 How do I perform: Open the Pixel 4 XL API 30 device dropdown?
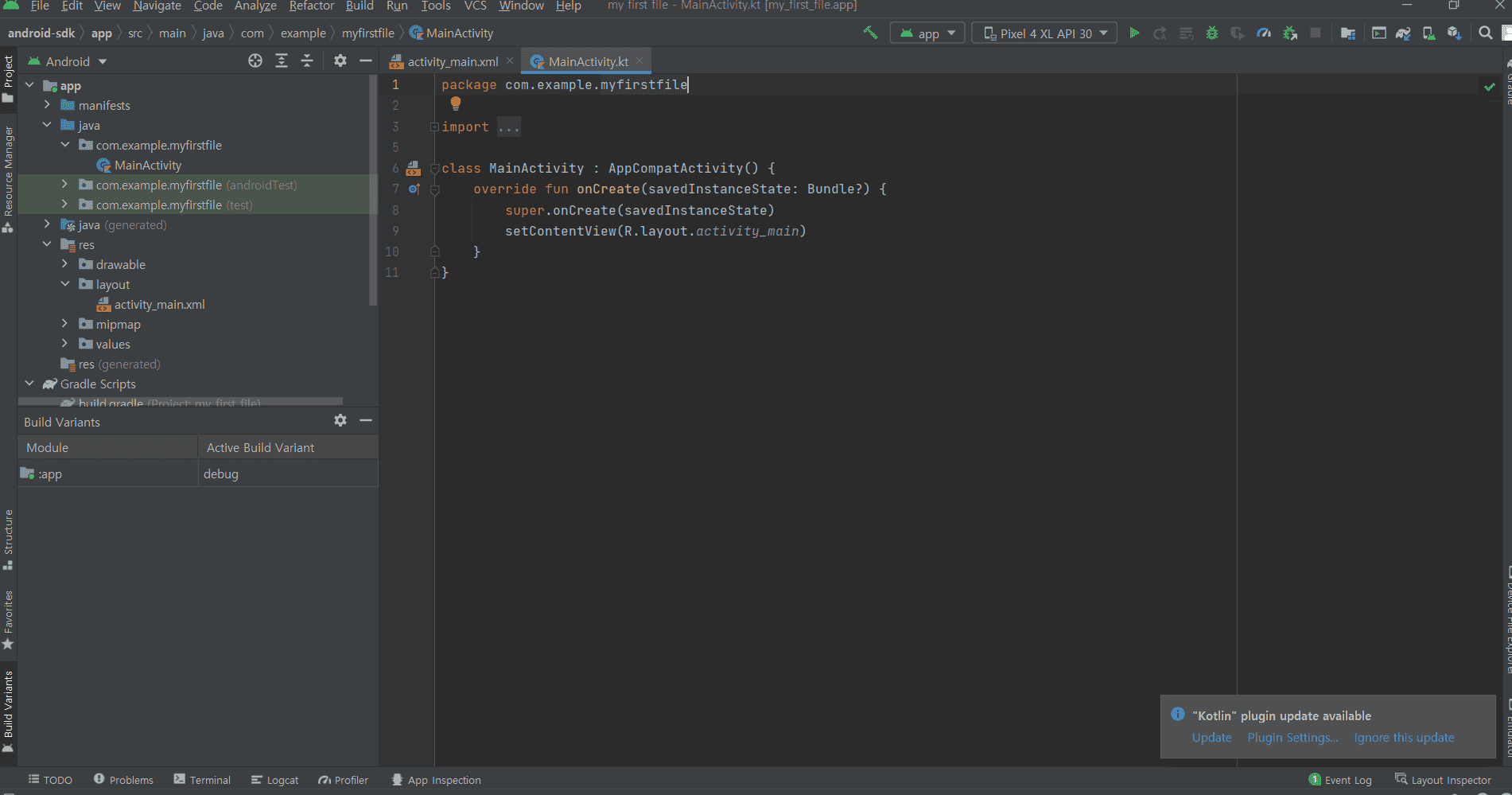1044,33
